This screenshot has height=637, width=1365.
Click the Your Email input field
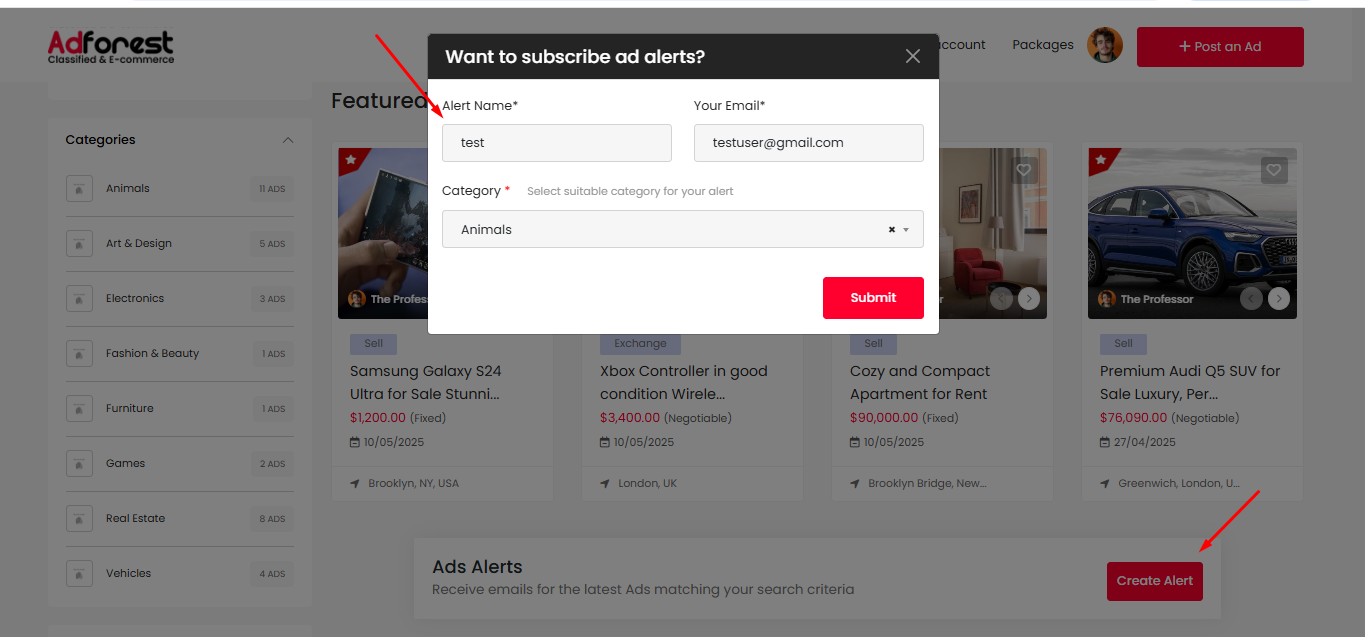[808, 143]
